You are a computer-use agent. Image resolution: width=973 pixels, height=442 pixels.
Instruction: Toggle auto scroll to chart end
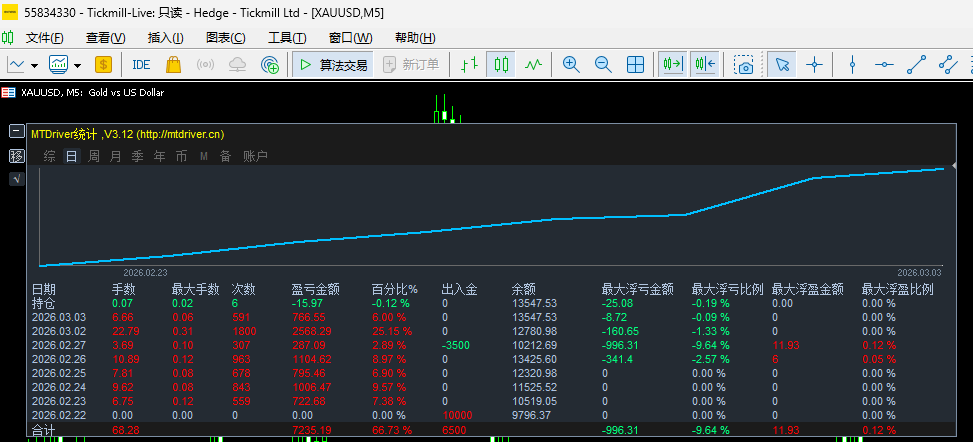tap(673, 64)
